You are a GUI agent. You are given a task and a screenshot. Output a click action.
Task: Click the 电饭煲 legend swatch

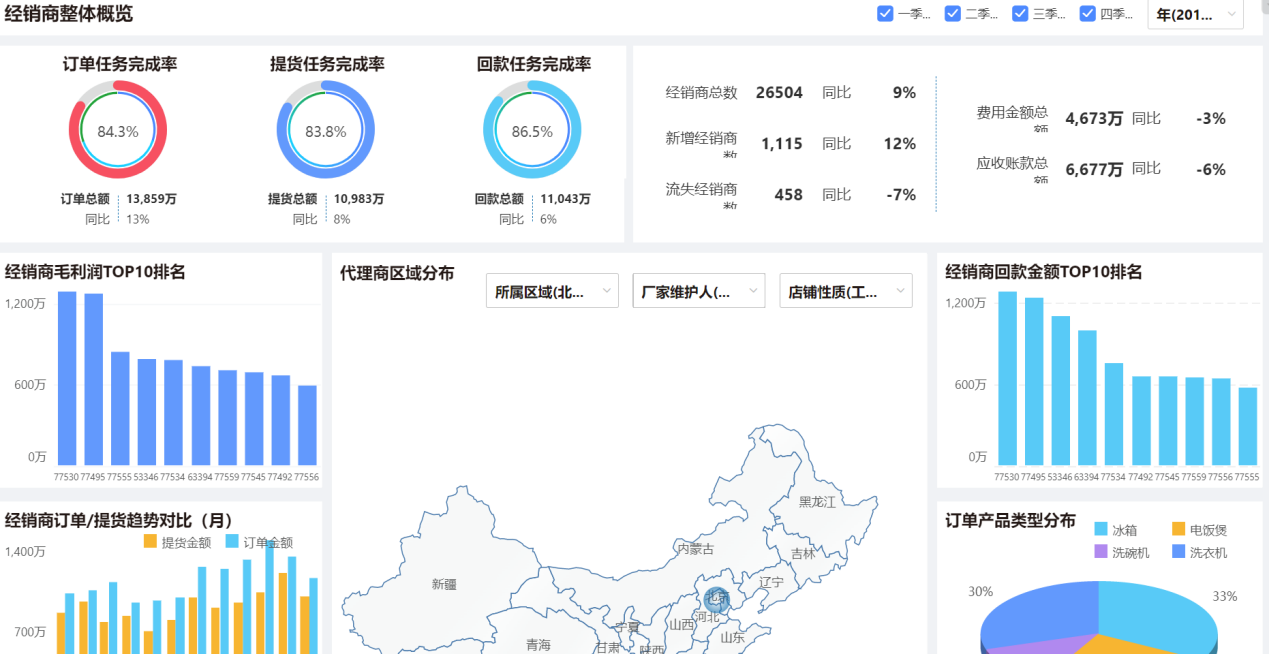click(1179, 530)
